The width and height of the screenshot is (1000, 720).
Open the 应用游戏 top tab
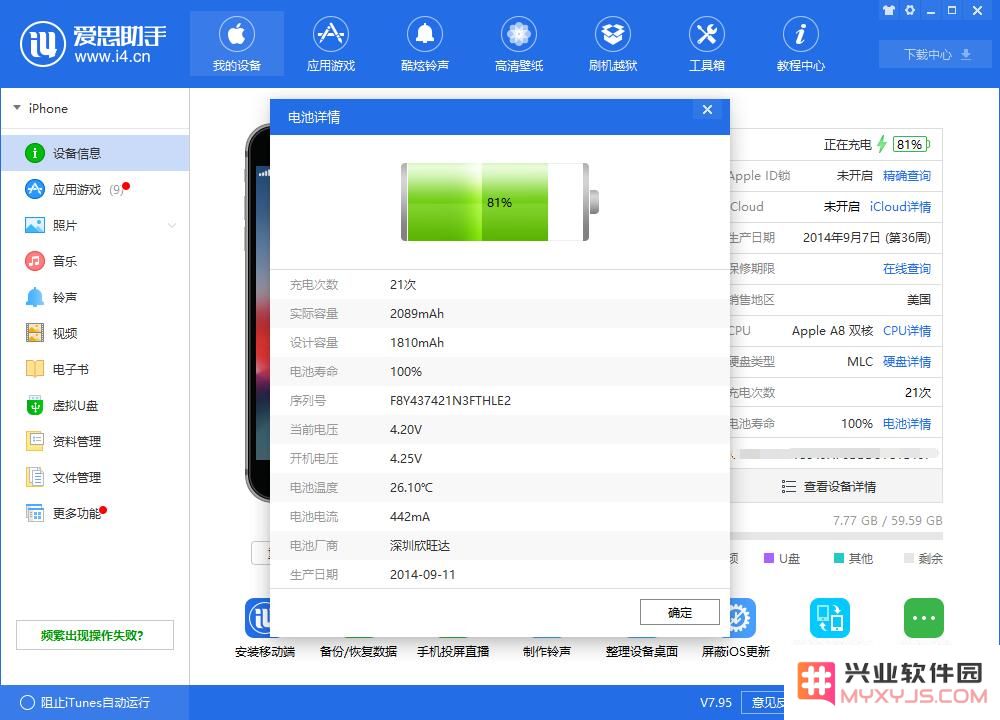(x=330, y=43)
